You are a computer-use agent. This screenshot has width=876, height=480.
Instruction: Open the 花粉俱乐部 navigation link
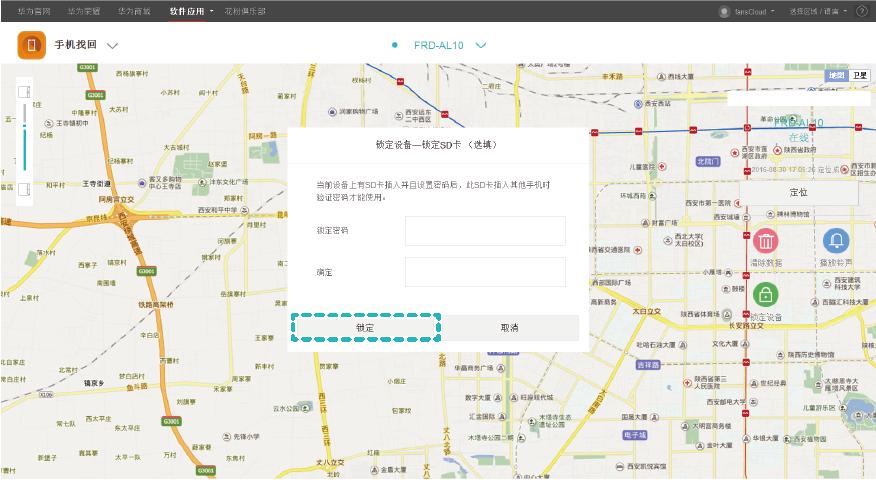[245, 11]
